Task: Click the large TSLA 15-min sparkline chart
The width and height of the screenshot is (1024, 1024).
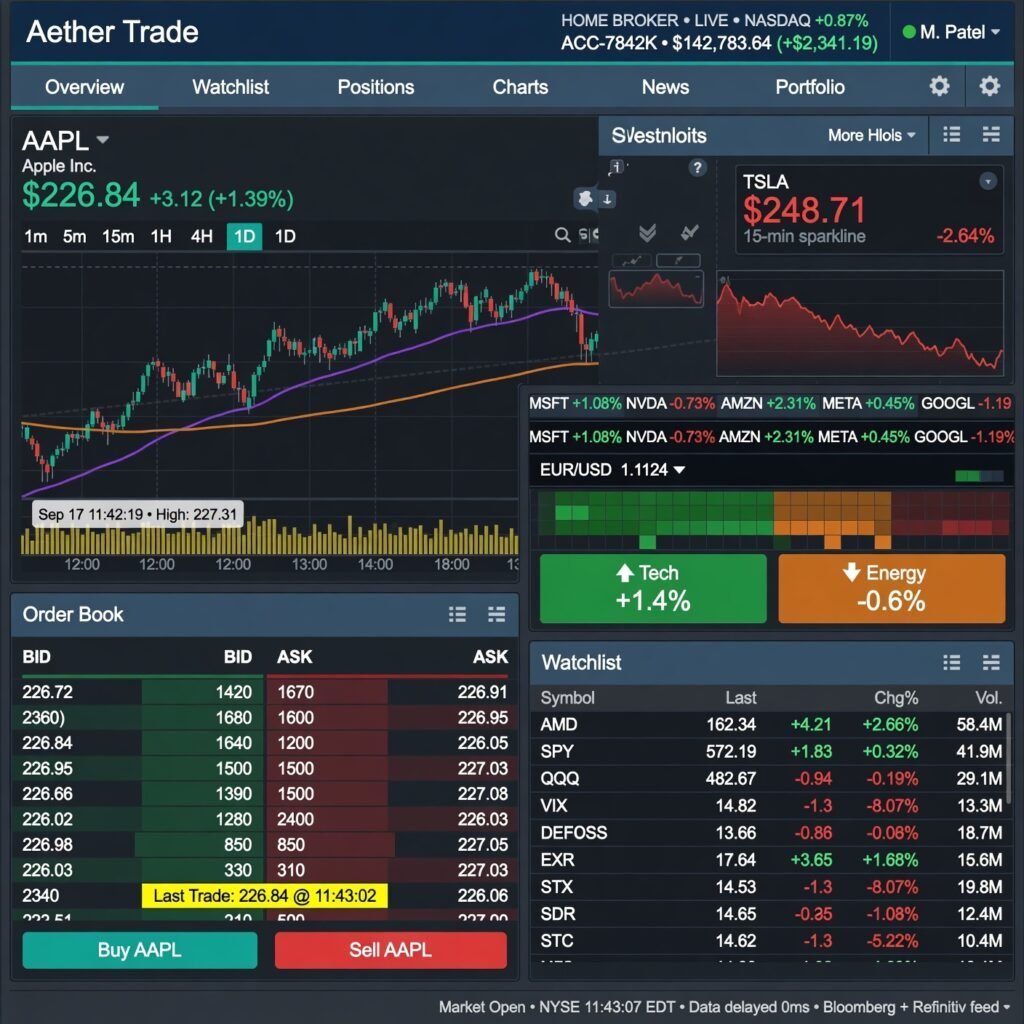Action: pyautogui.click(x=859, y=323)
